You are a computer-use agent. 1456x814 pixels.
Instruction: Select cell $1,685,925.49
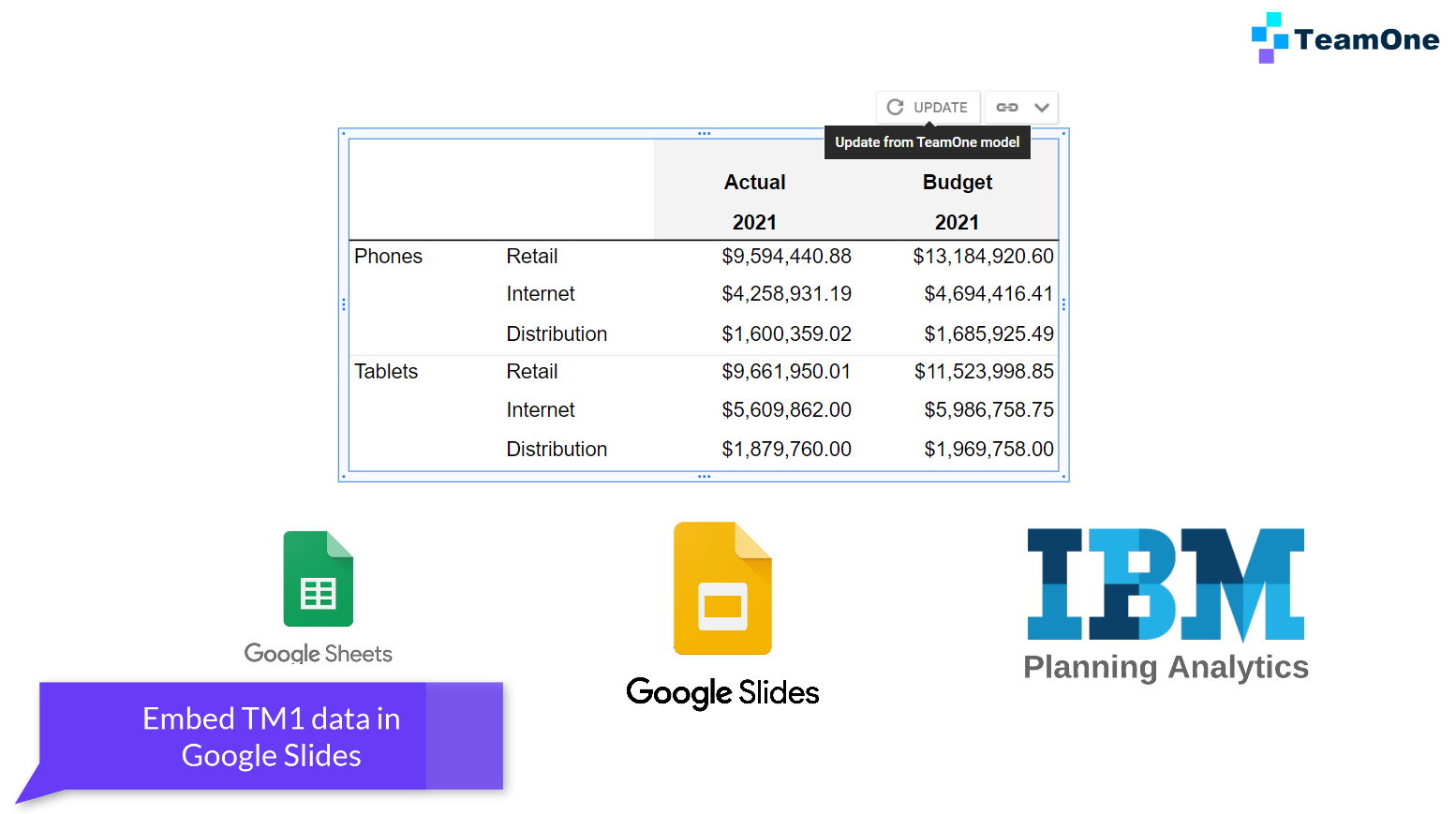click(988, 333)
